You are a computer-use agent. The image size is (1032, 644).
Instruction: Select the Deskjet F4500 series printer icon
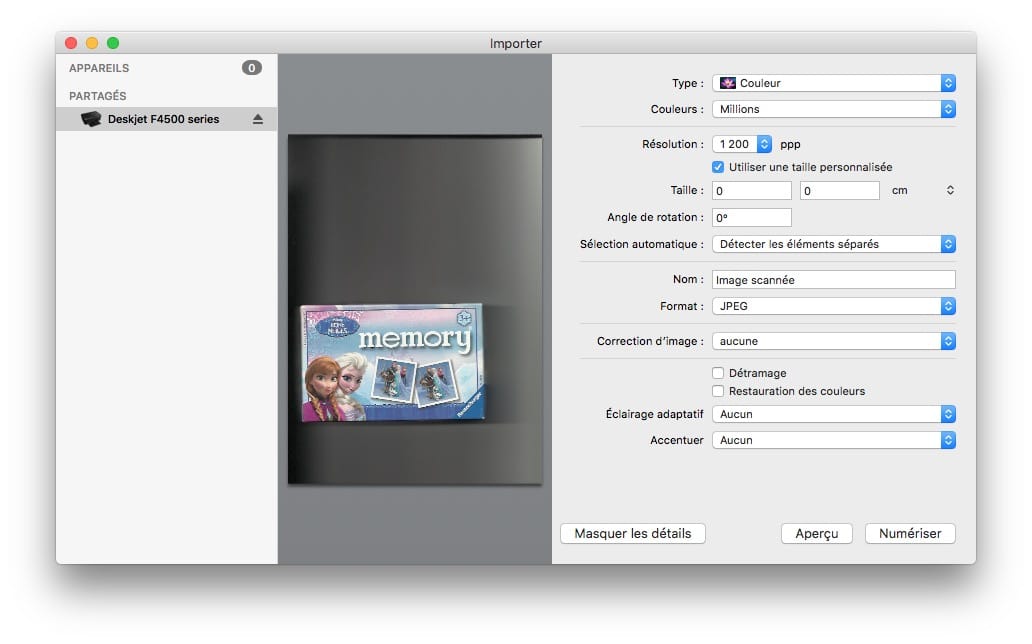coord(91,119)
